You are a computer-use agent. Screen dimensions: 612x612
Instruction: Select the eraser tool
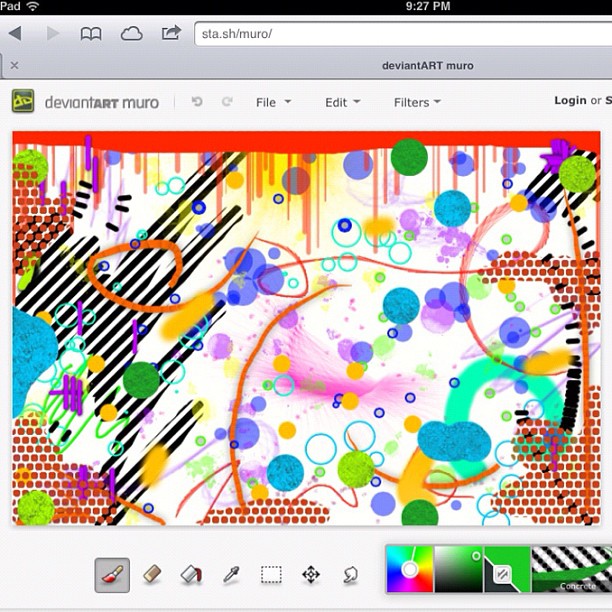pos(152,574)
